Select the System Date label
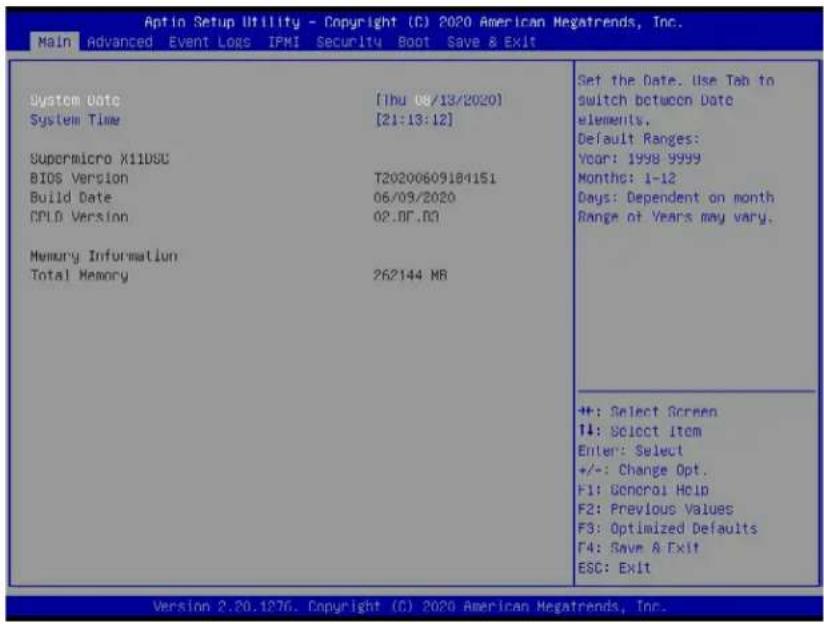824x624 pixels. click(x=75, y=100)
